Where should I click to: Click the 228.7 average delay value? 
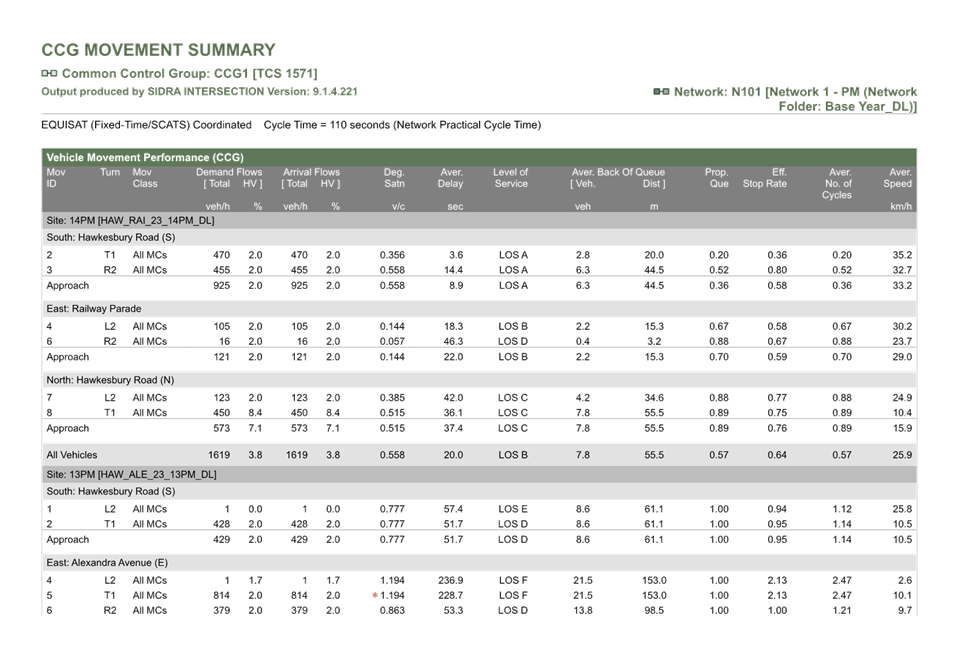(x=451, y=596)
